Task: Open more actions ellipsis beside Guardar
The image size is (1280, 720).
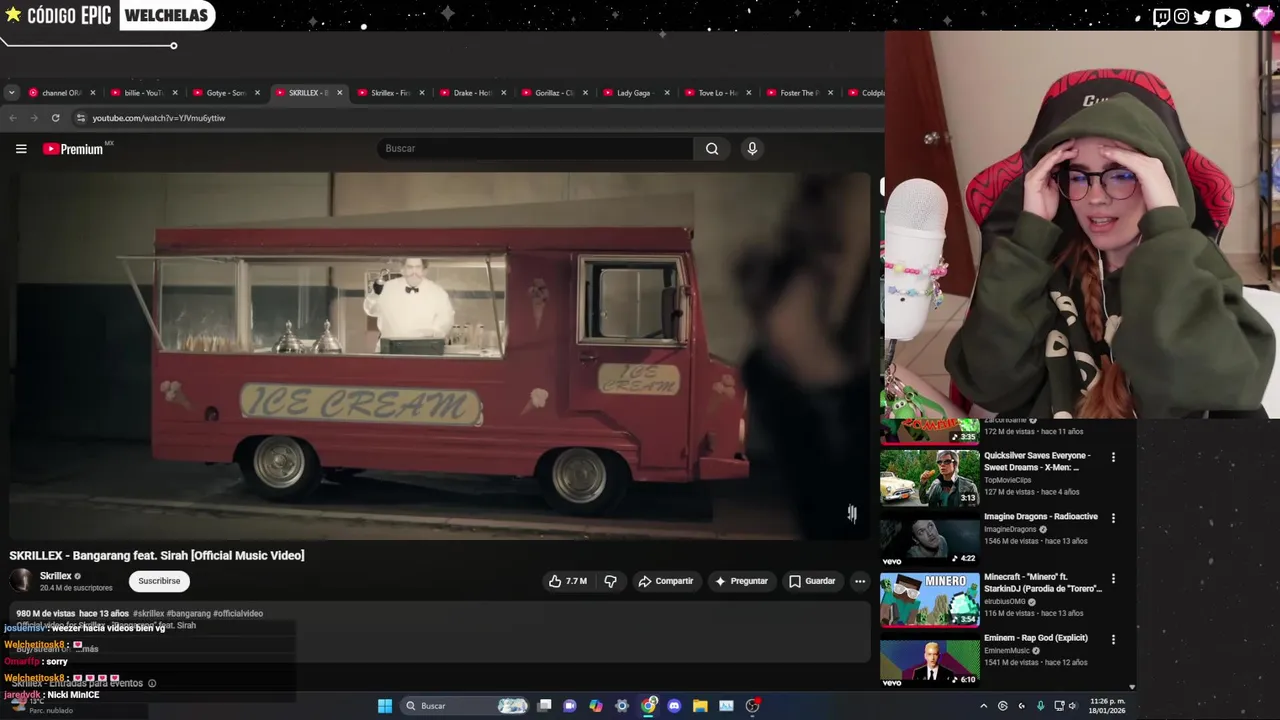Action: pos(860,581)
